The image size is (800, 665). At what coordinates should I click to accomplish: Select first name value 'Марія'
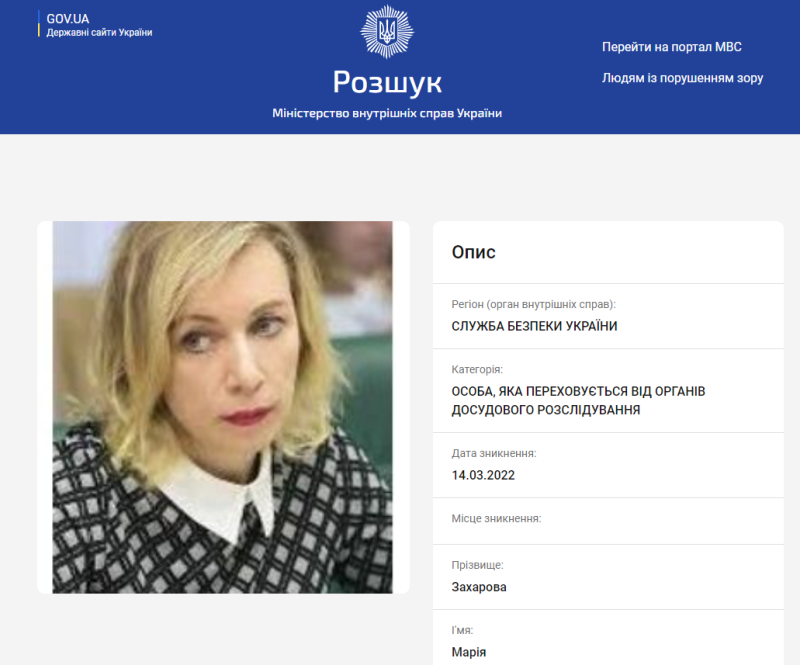468,652
